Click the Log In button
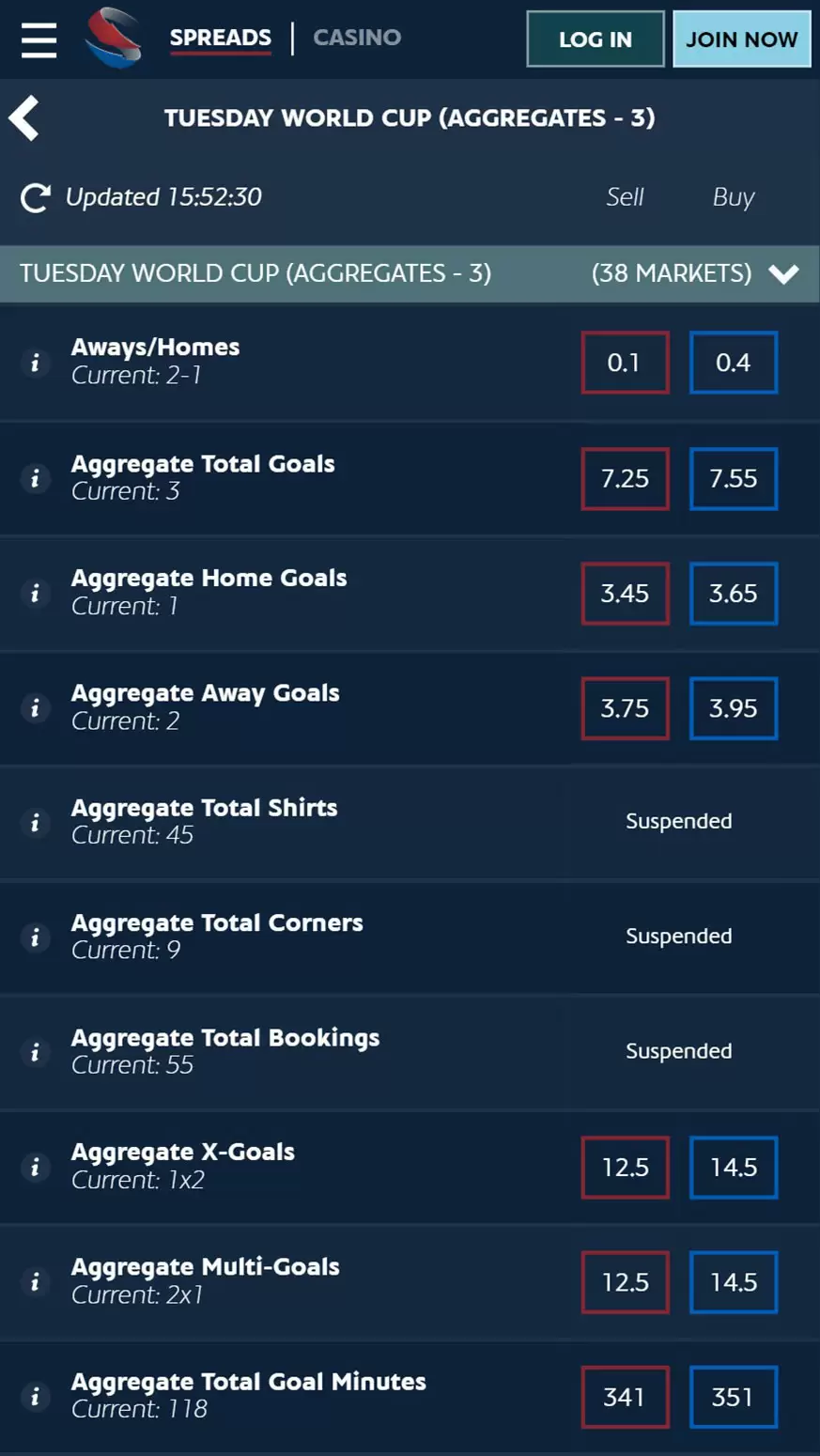 pos(596,39)
